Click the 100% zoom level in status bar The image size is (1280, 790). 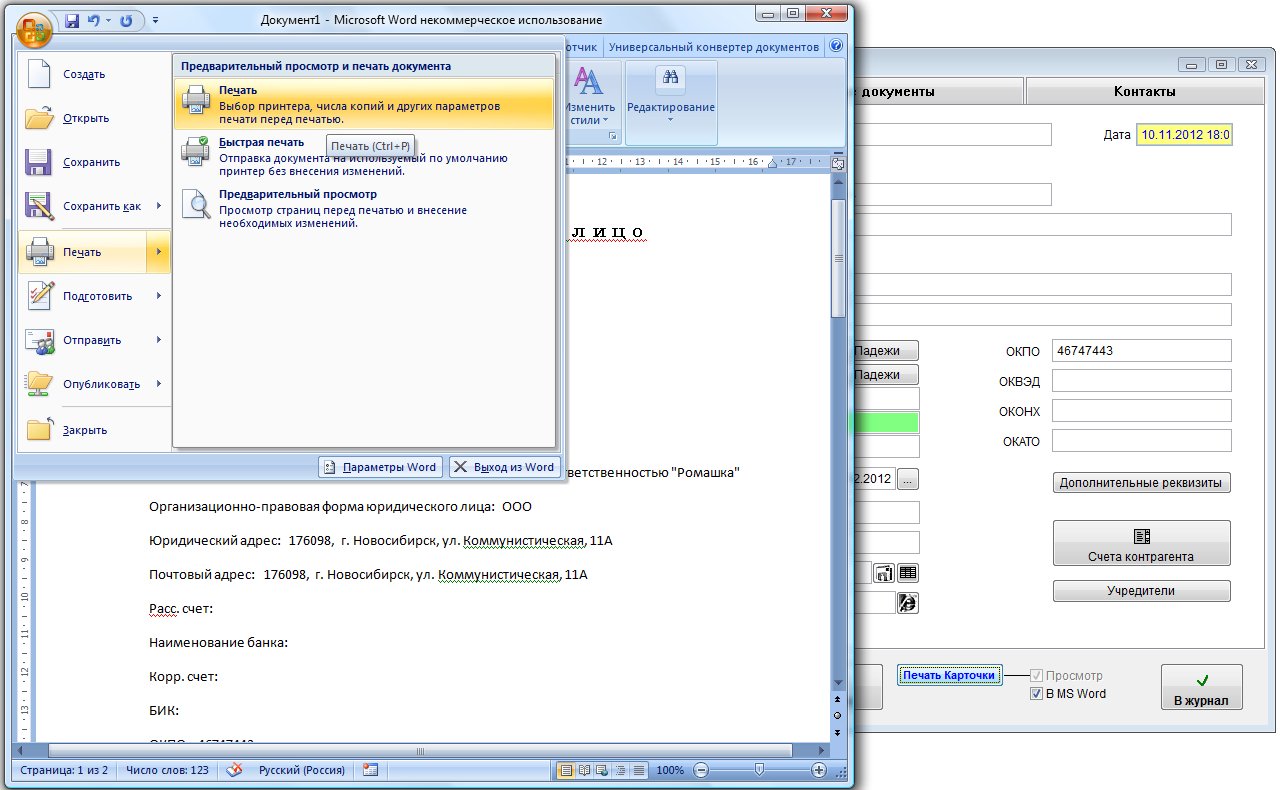coord(670,770)
